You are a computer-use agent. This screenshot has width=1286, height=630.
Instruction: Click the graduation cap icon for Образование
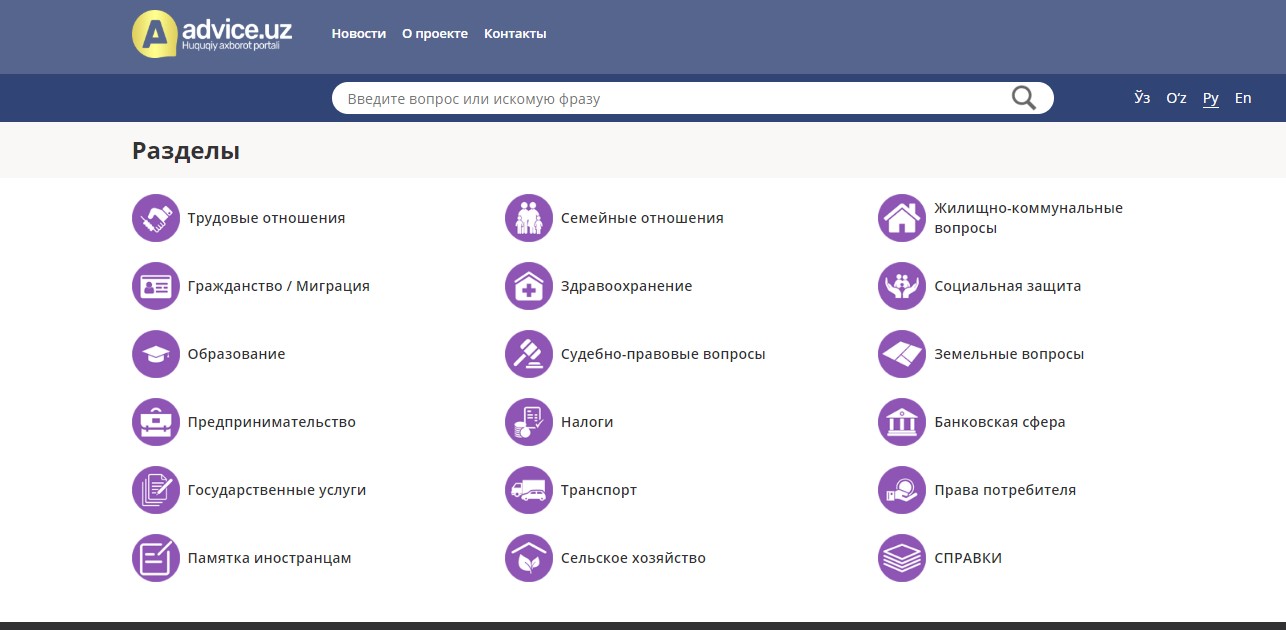155,354
